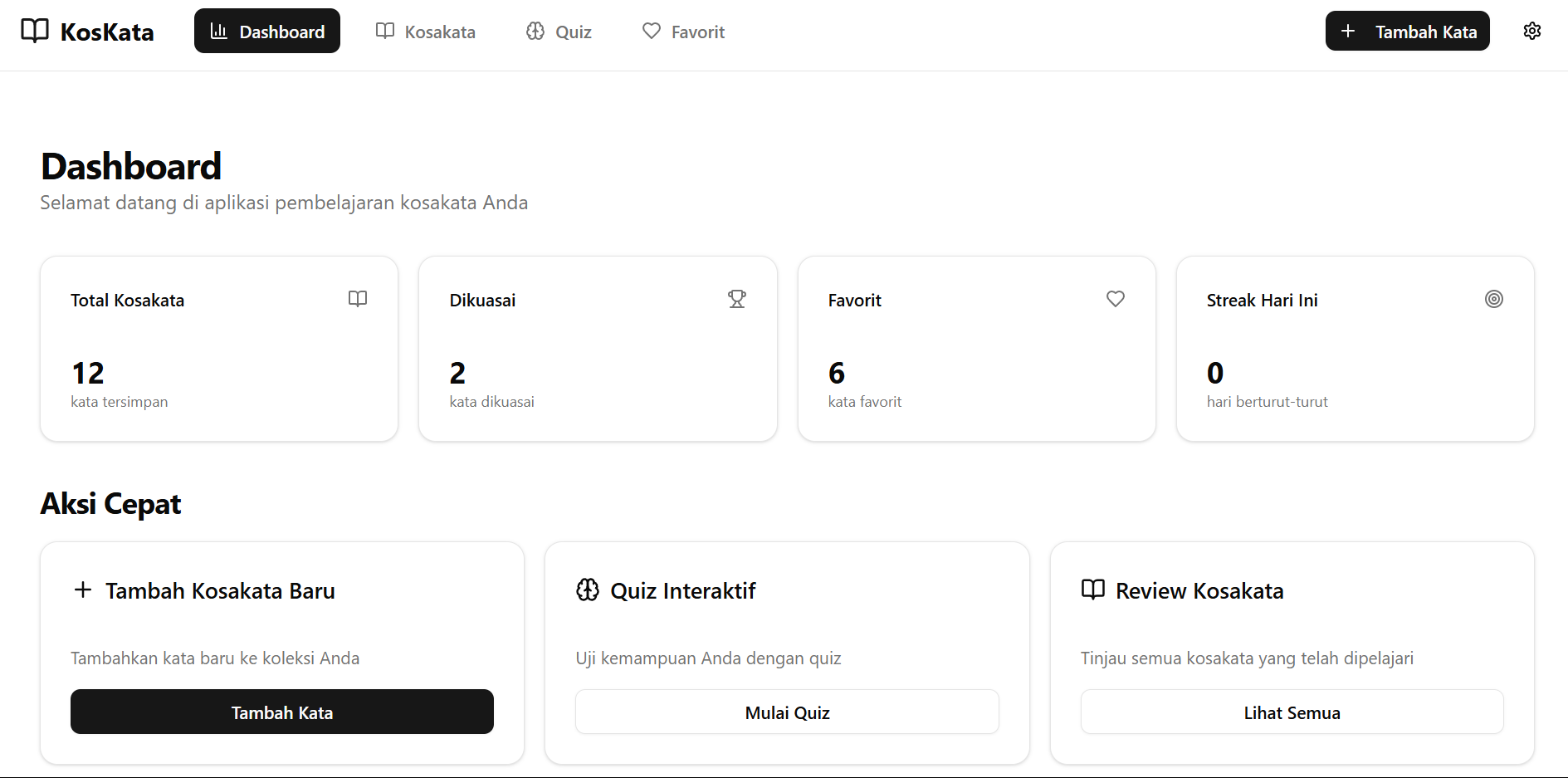This screenshot has height=778, width=1568.
Task: Click the Dikuasai count showing 2
Action: [x=457, y=374]
